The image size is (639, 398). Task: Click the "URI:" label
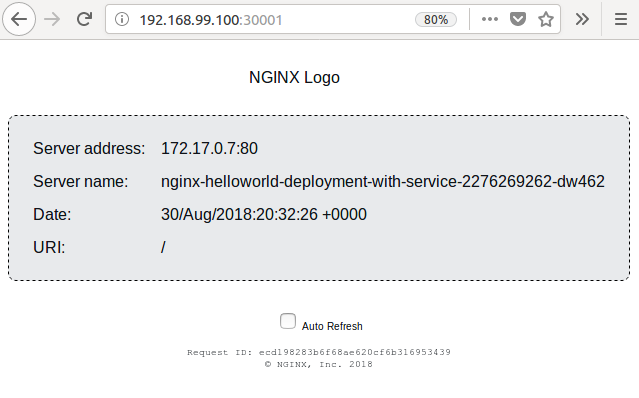click(49, 247)
